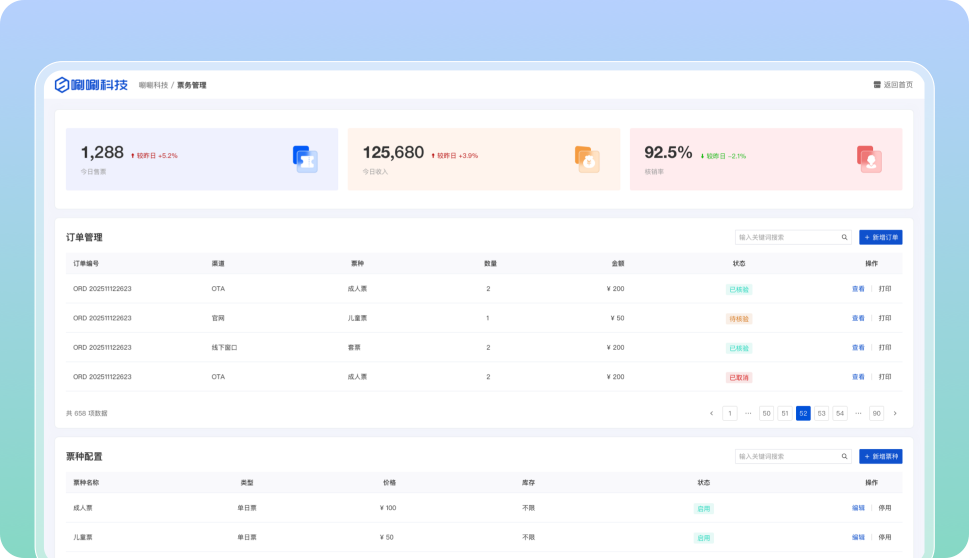Expand the ellipsis before page 80

(x=858, y=413)
